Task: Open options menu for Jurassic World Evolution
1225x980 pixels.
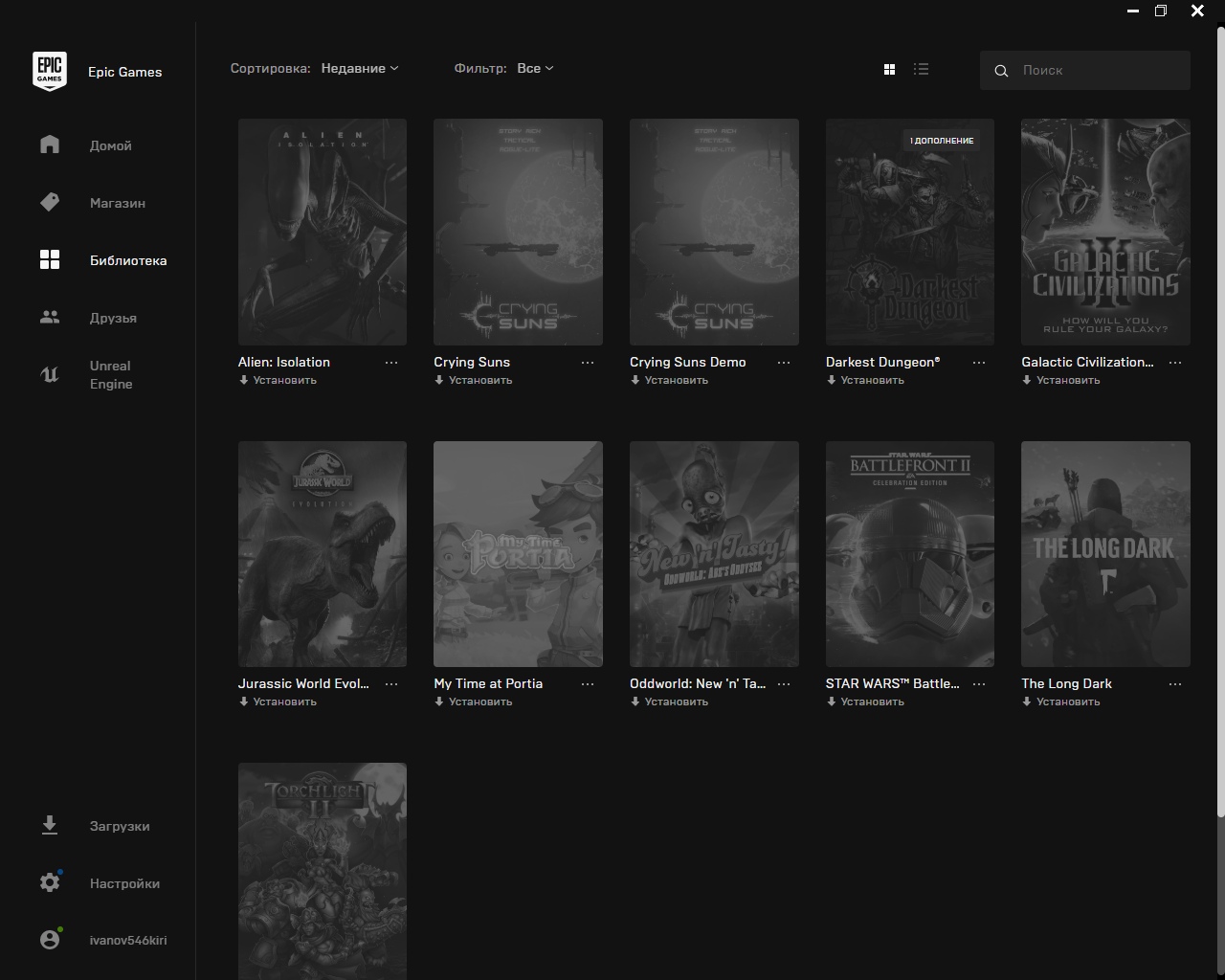Action: click(x=391, y=684)
